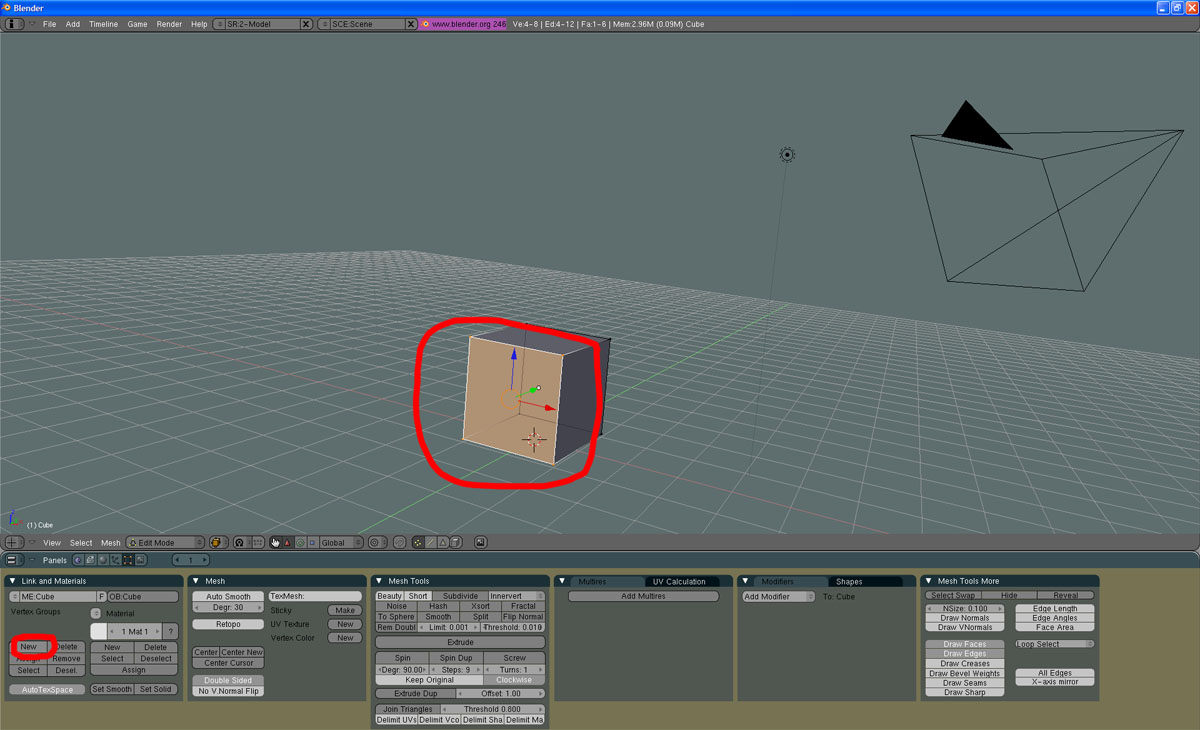Collapse the Mesh Tools More panel
Screen dimensions: 1200x730
(928, 581)
